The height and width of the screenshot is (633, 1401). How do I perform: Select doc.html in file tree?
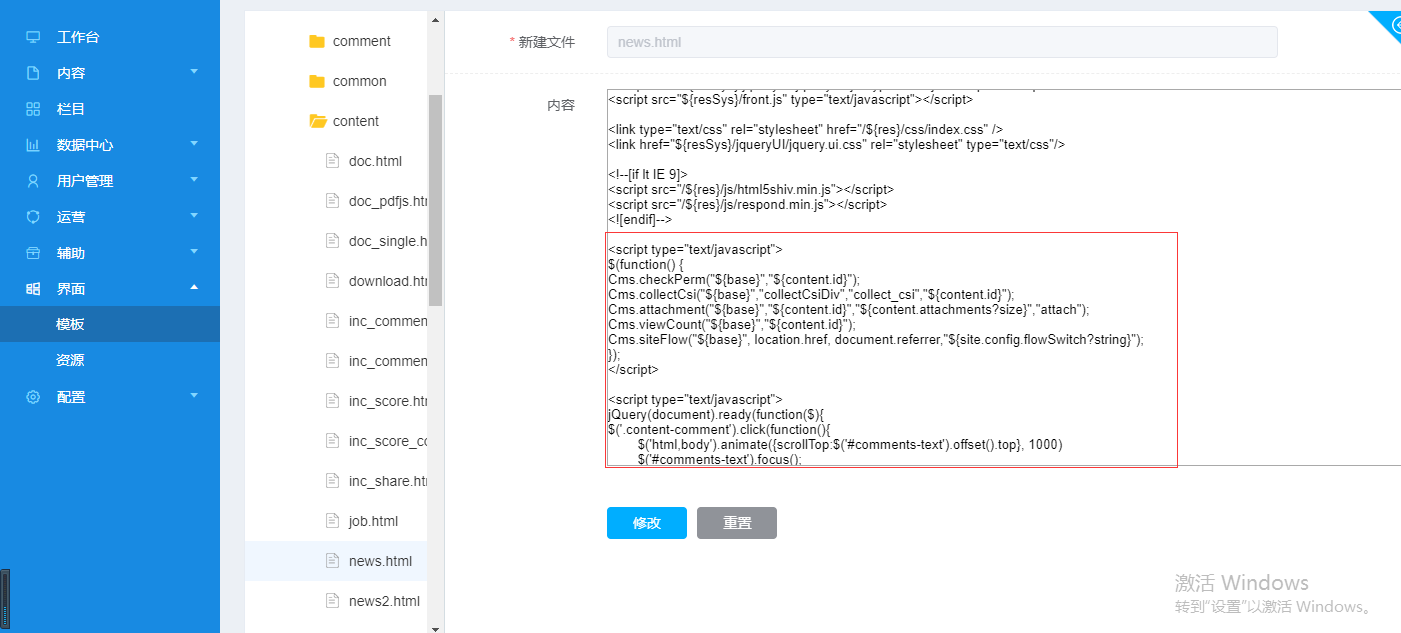coord(375,161)
